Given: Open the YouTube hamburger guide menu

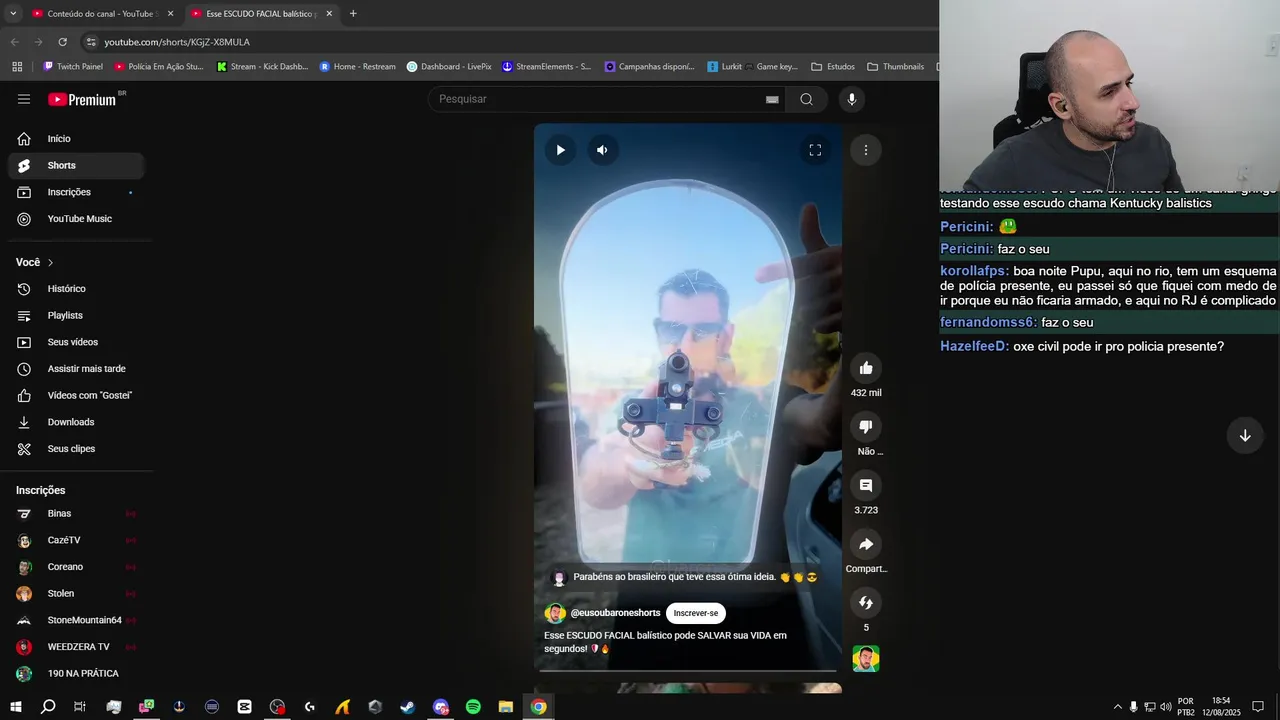Looking at the screenshot, I should (x=24, y=99).
